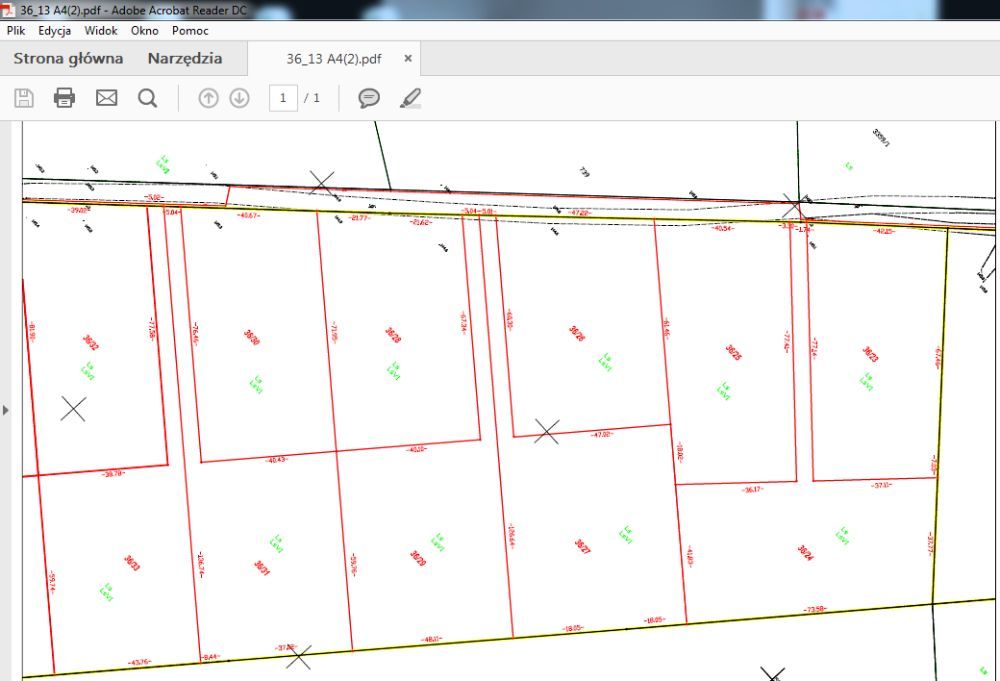The image size is (1000, 681).
Task: Add a comment with speech bubble icon
Action: coord(369,98)
